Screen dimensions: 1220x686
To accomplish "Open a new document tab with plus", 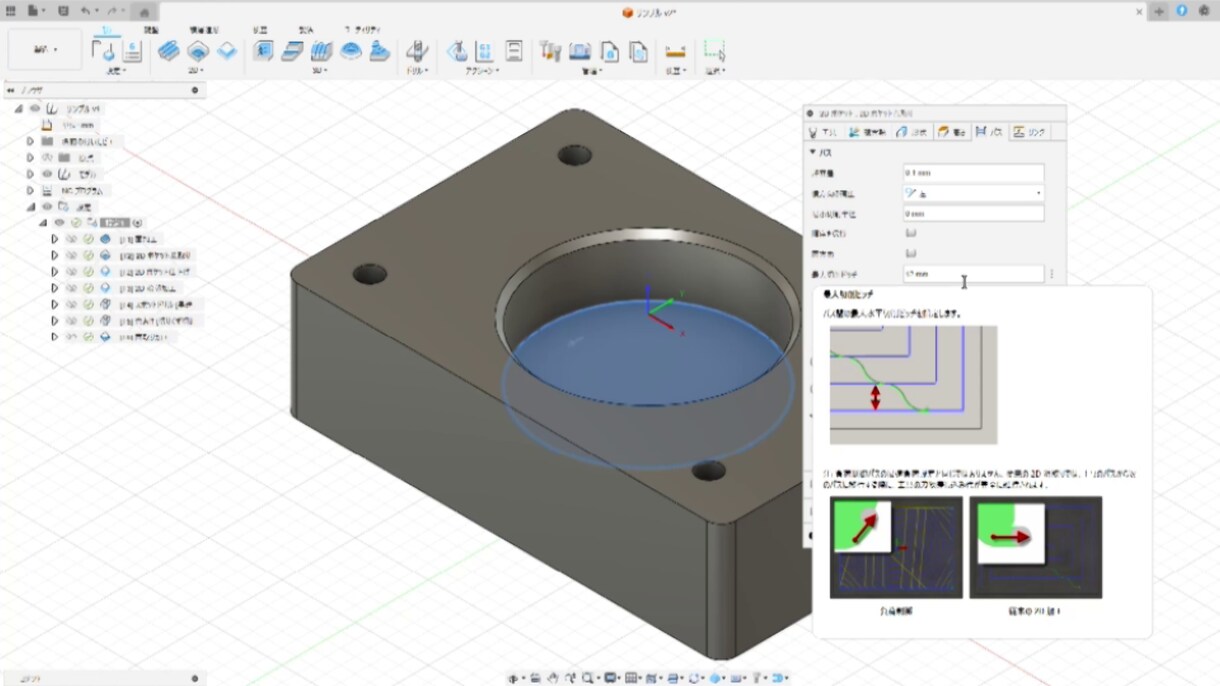I will click(x=1160, y=12).
